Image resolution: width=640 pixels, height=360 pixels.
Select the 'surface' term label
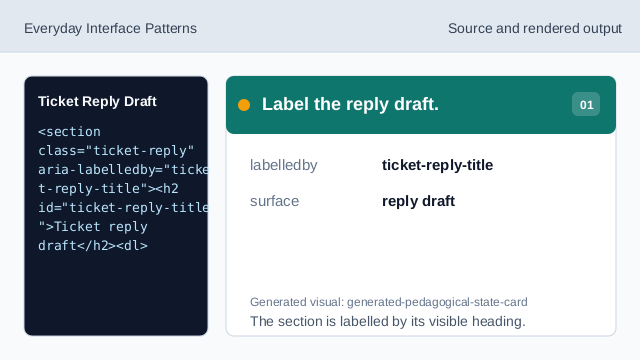coord(274,201)
